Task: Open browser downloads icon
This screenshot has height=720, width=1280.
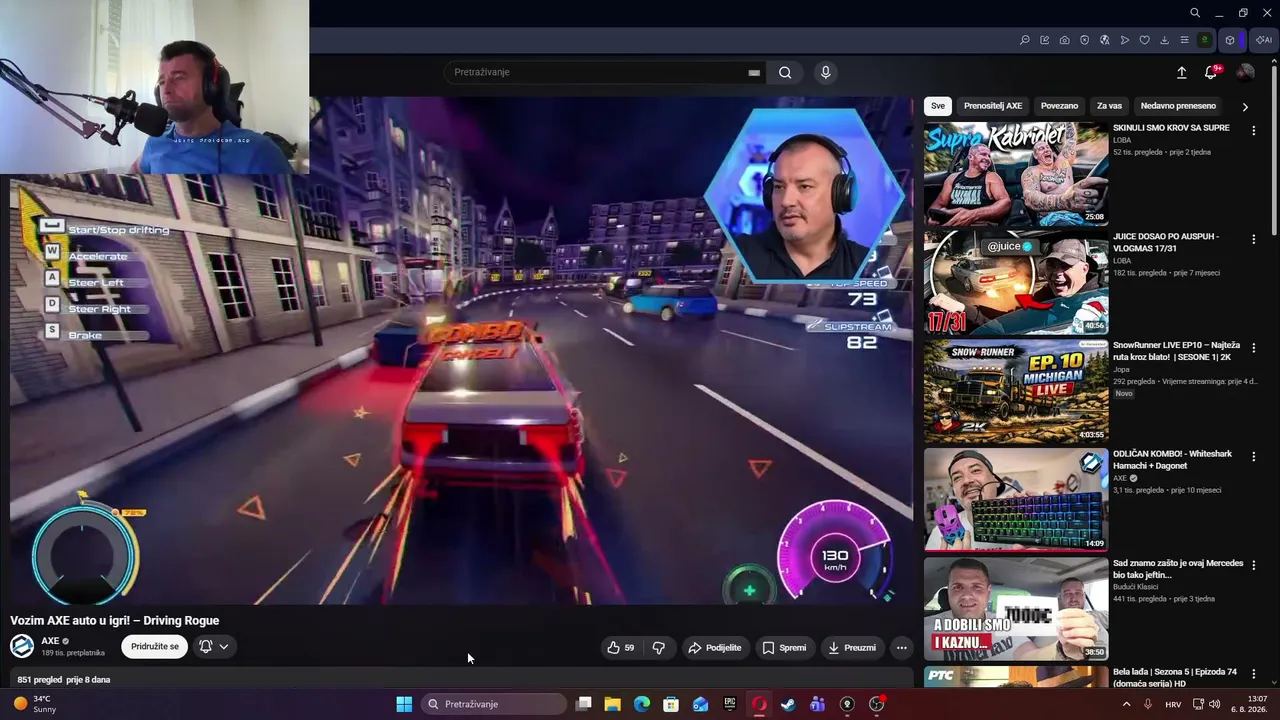Action: click(1165, 40)
